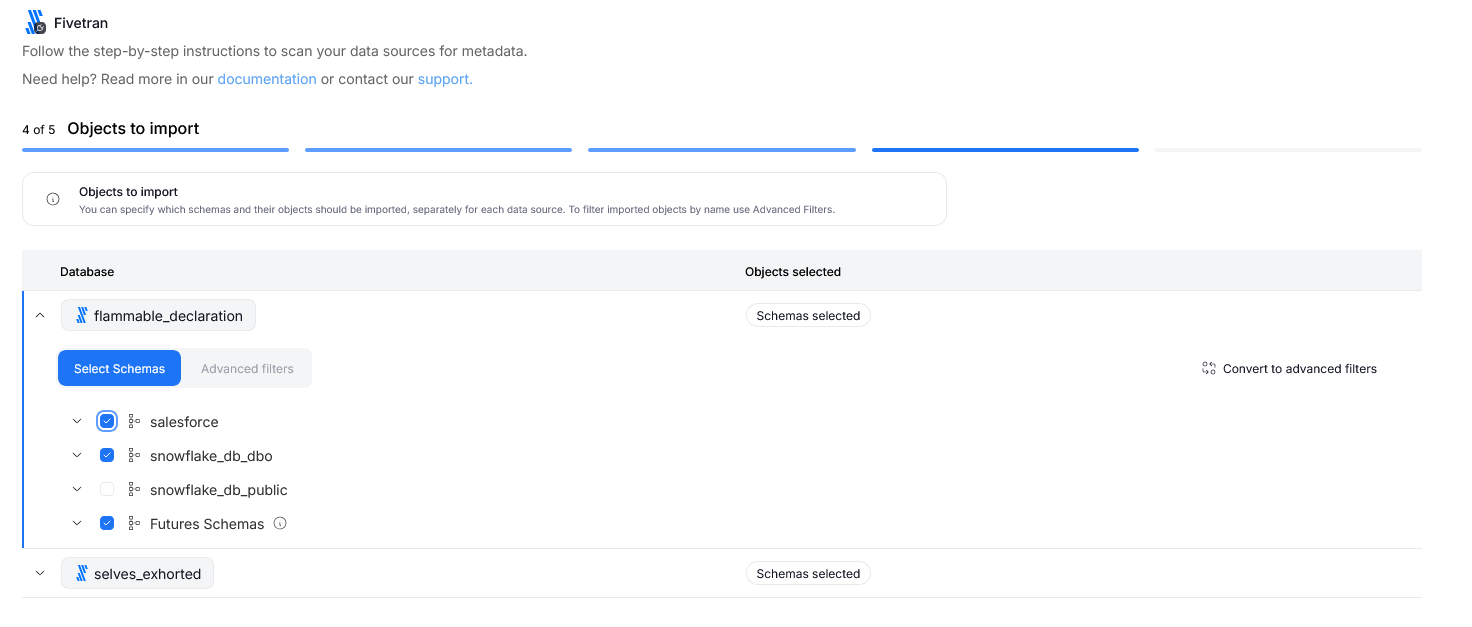
Task: Expand the snowflake_db_dbo schema chevron
Action: coord(77,456)
